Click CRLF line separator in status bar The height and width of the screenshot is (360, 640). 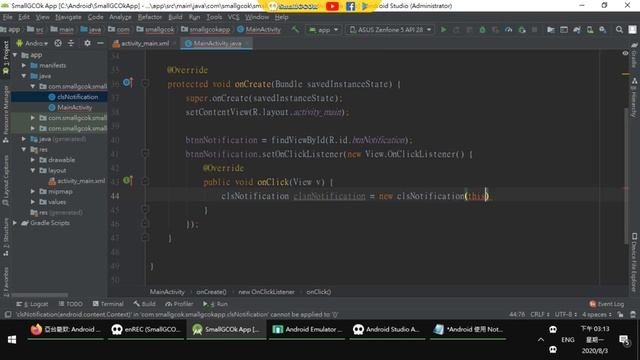(x=540, y=314)
